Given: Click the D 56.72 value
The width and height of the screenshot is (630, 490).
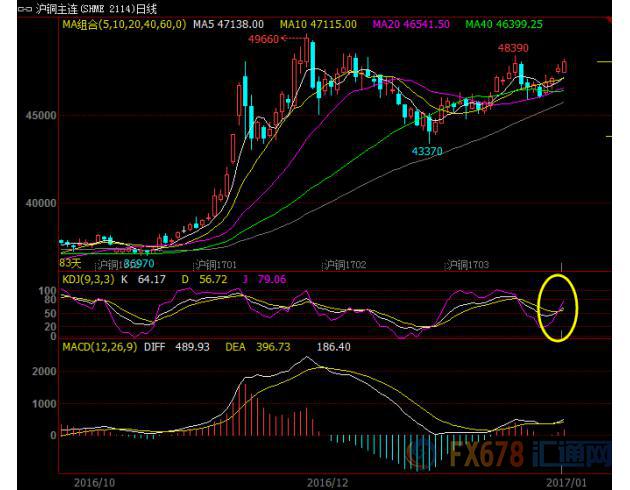Looking at the screenshot, I should click(205, 280).
